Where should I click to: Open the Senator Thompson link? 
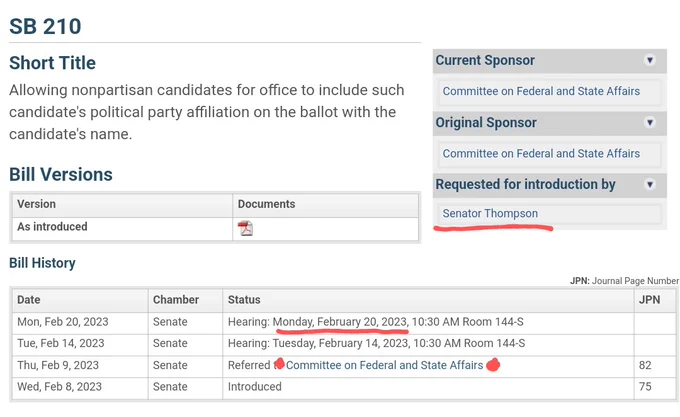click(490, 214)
